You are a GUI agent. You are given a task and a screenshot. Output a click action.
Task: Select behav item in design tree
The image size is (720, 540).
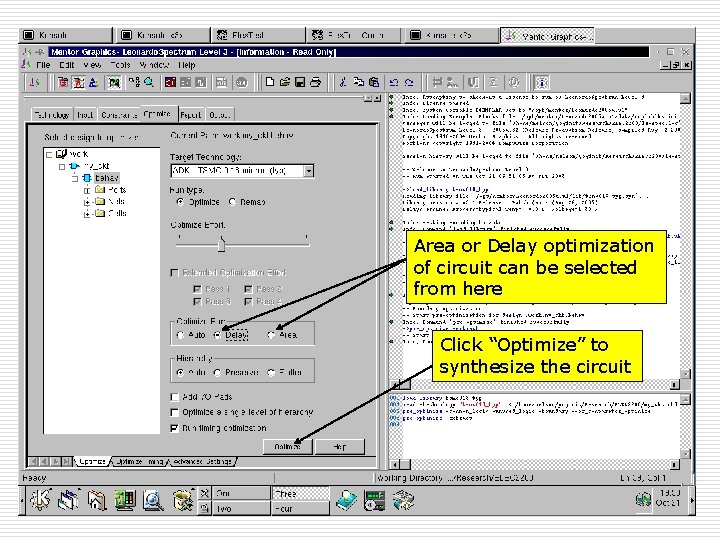tap(107, 178)
